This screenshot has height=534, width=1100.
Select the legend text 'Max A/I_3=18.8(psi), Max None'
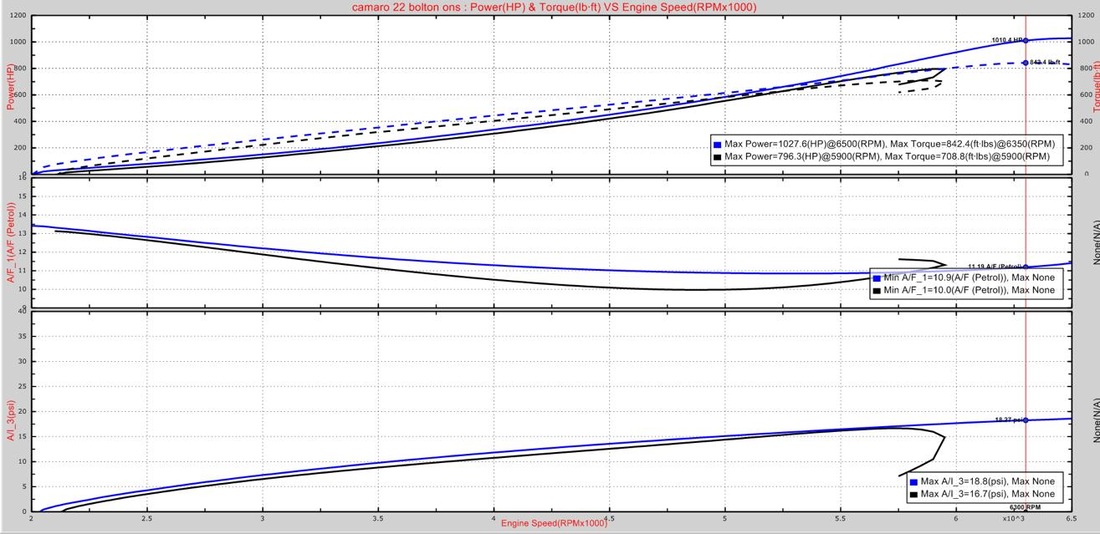pyautogui.click(x=987, y=482)
